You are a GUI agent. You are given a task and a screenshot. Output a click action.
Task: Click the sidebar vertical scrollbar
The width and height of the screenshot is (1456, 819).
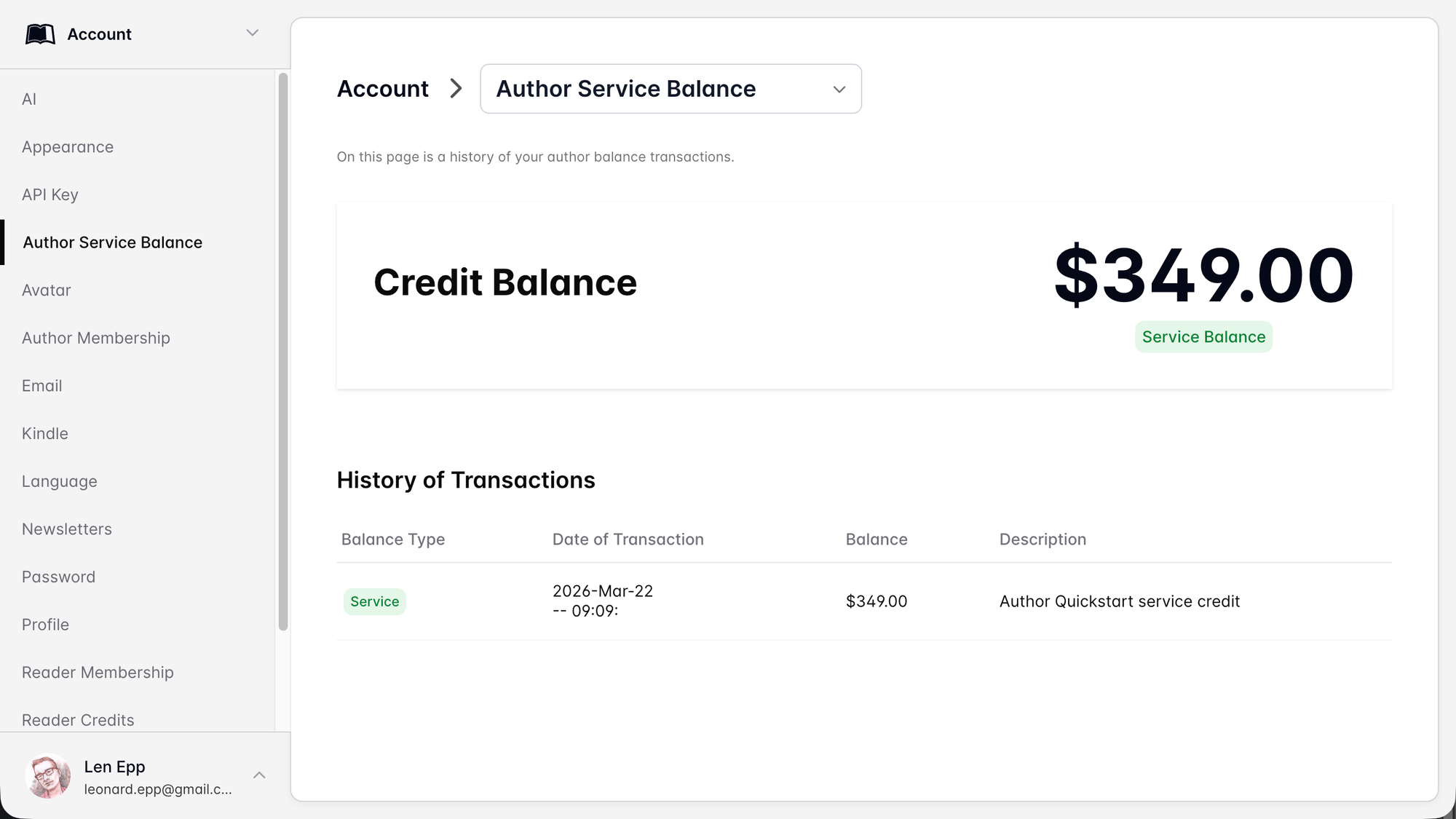(283, 351)
